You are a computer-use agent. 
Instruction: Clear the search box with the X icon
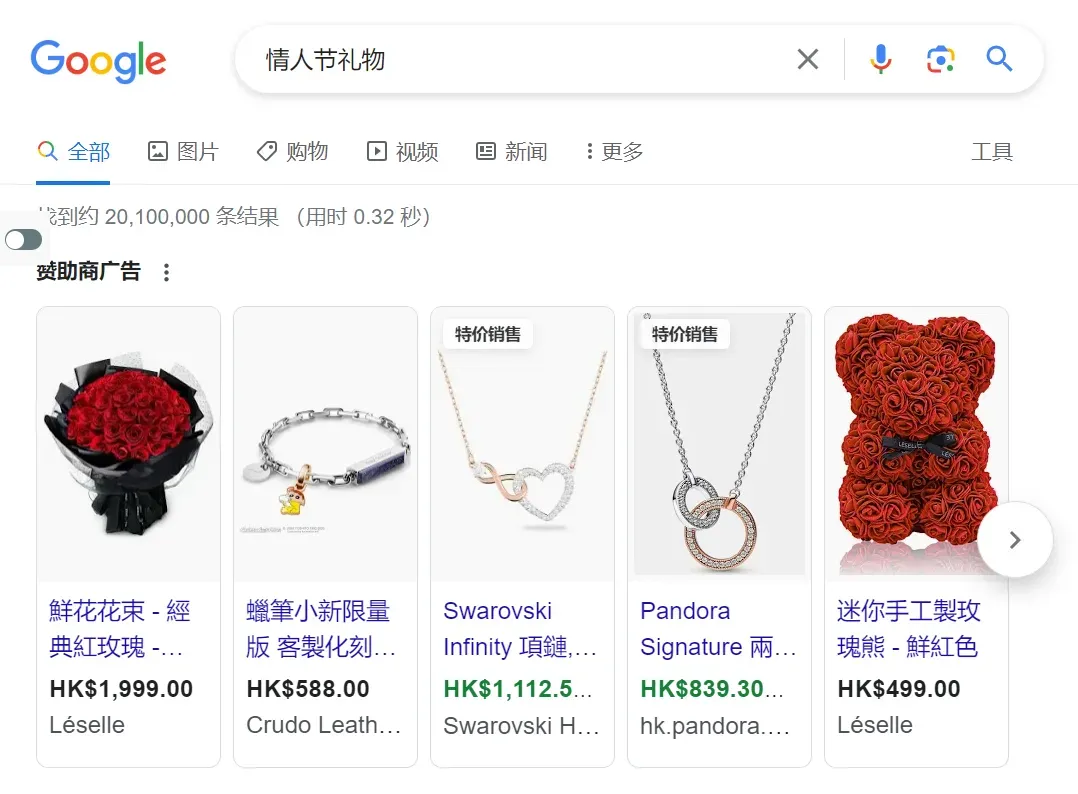[x=808, y=59]
